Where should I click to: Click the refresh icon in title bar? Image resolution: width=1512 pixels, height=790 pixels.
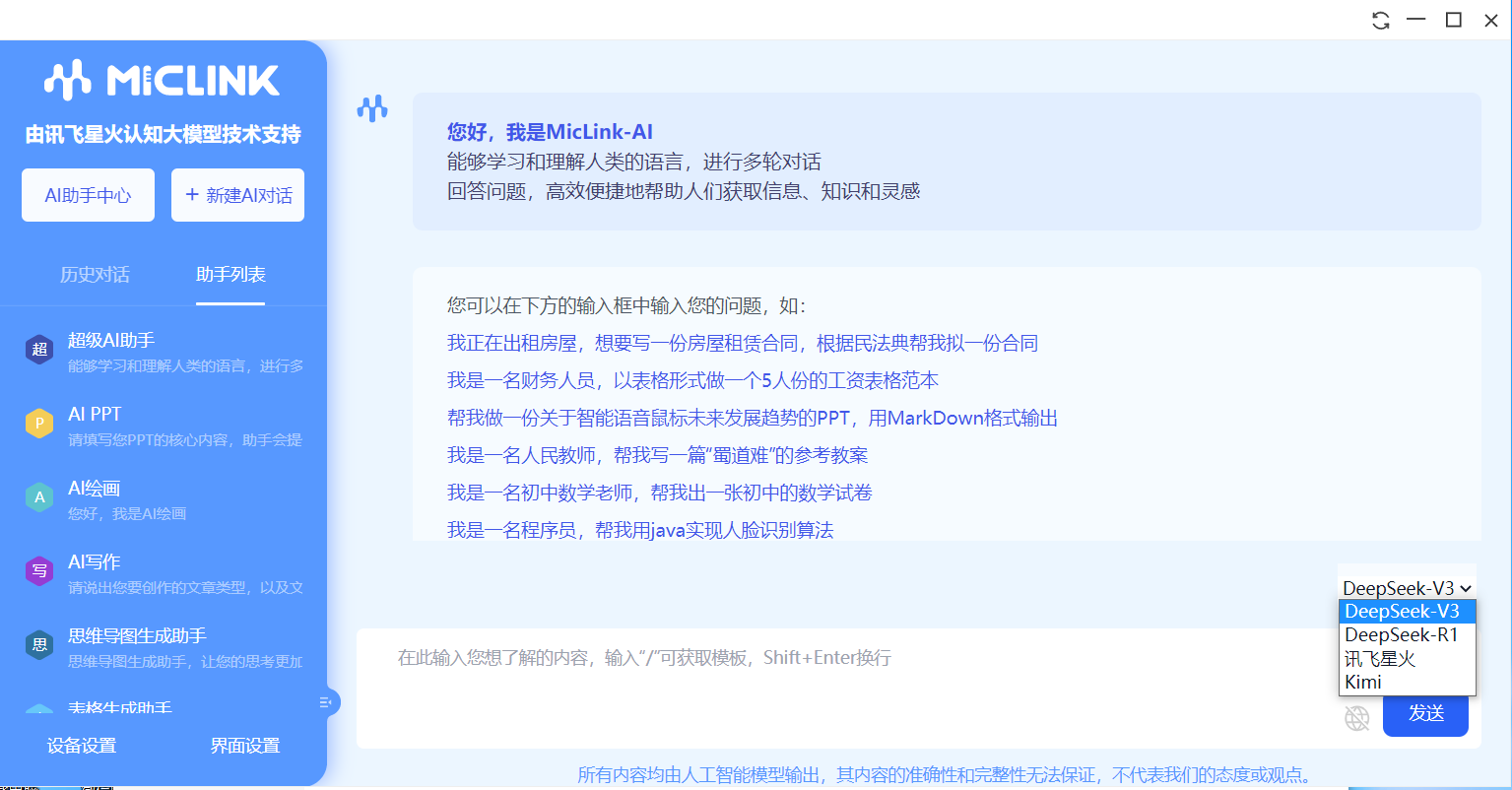(x=1381, y=21)
